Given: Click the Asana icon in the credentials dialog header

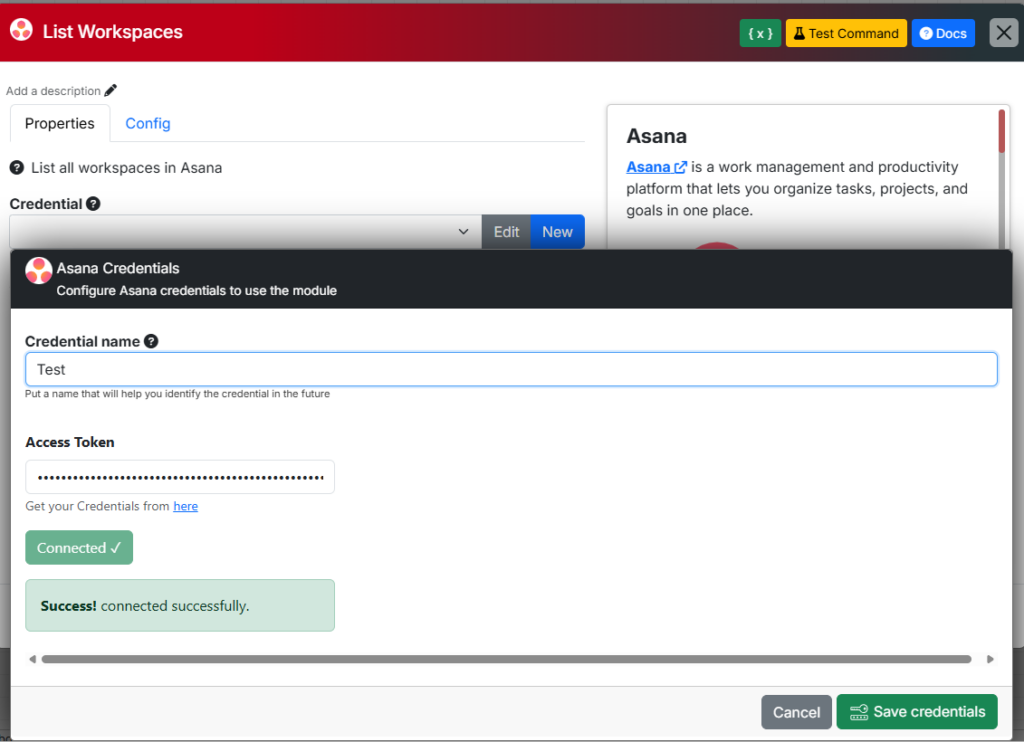Looking at the screenshot, I should pos(39,270).
